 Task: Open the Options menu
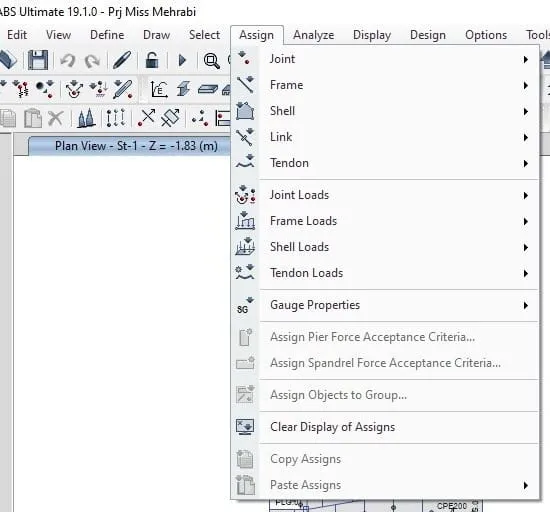pyautogui.click(x=486, y=35)
